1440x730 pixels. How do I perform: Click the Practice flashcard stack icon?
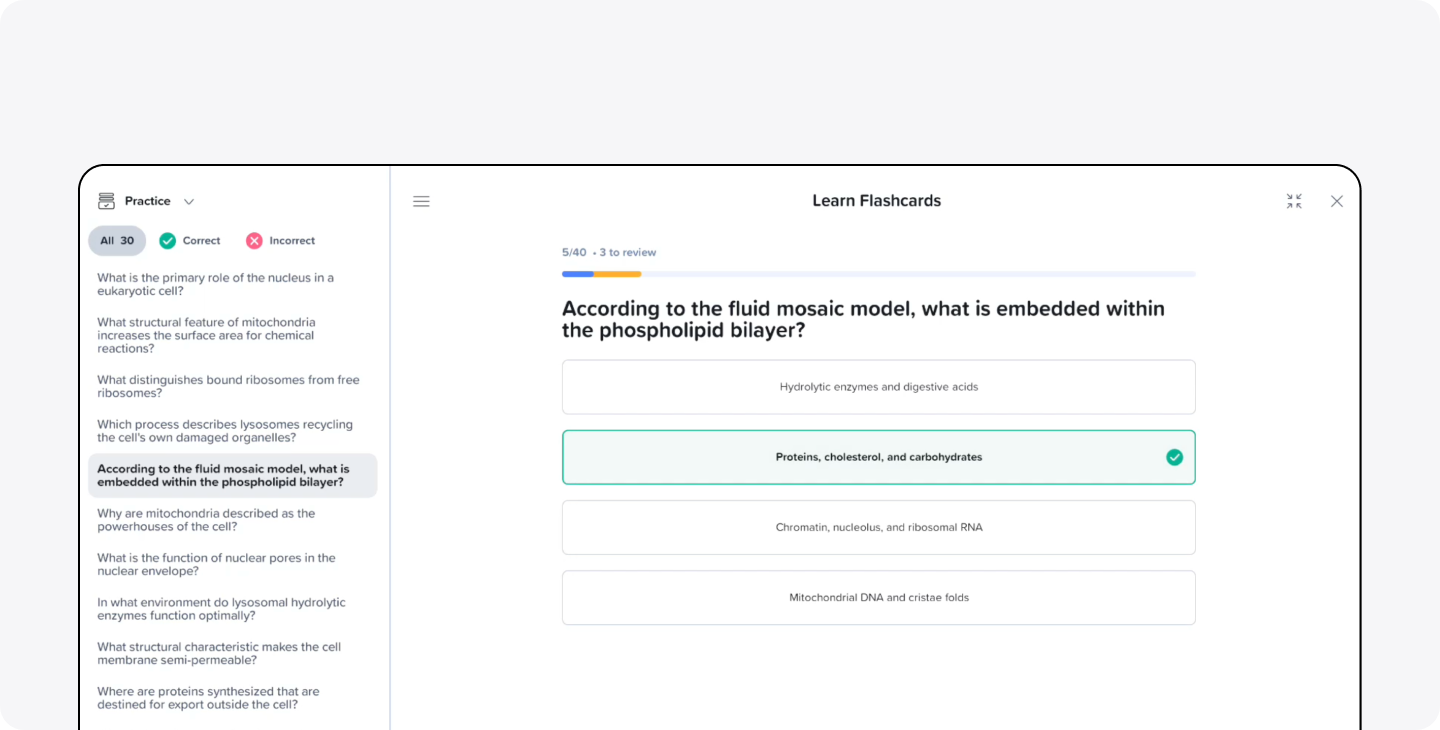pyautogui.click(x=106, y=201)
